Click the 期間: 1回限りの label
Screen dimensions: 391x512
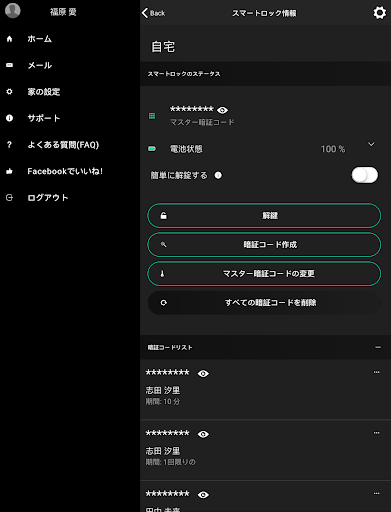tap(170, 462)
